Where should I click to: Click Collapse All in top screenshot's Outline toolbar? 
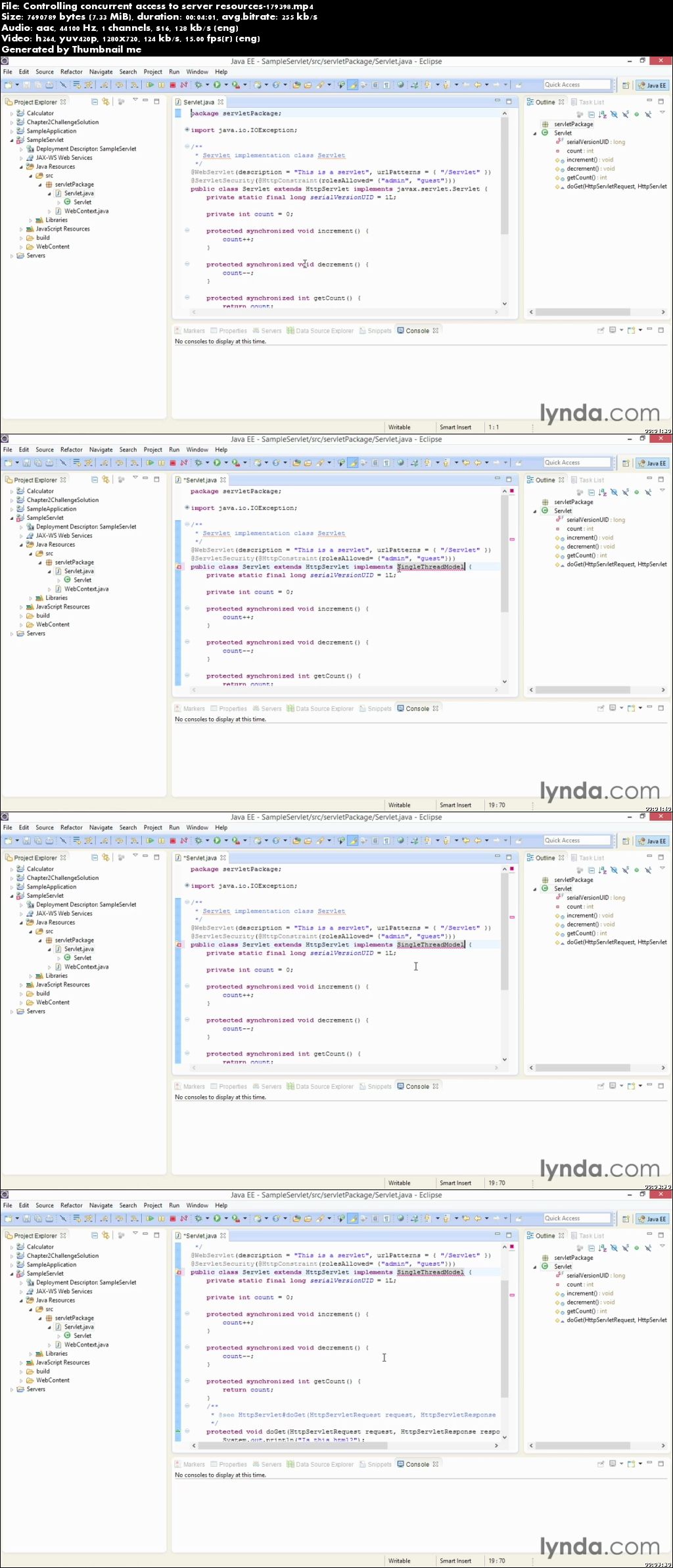pyautogui.click(x=591, y=114)
